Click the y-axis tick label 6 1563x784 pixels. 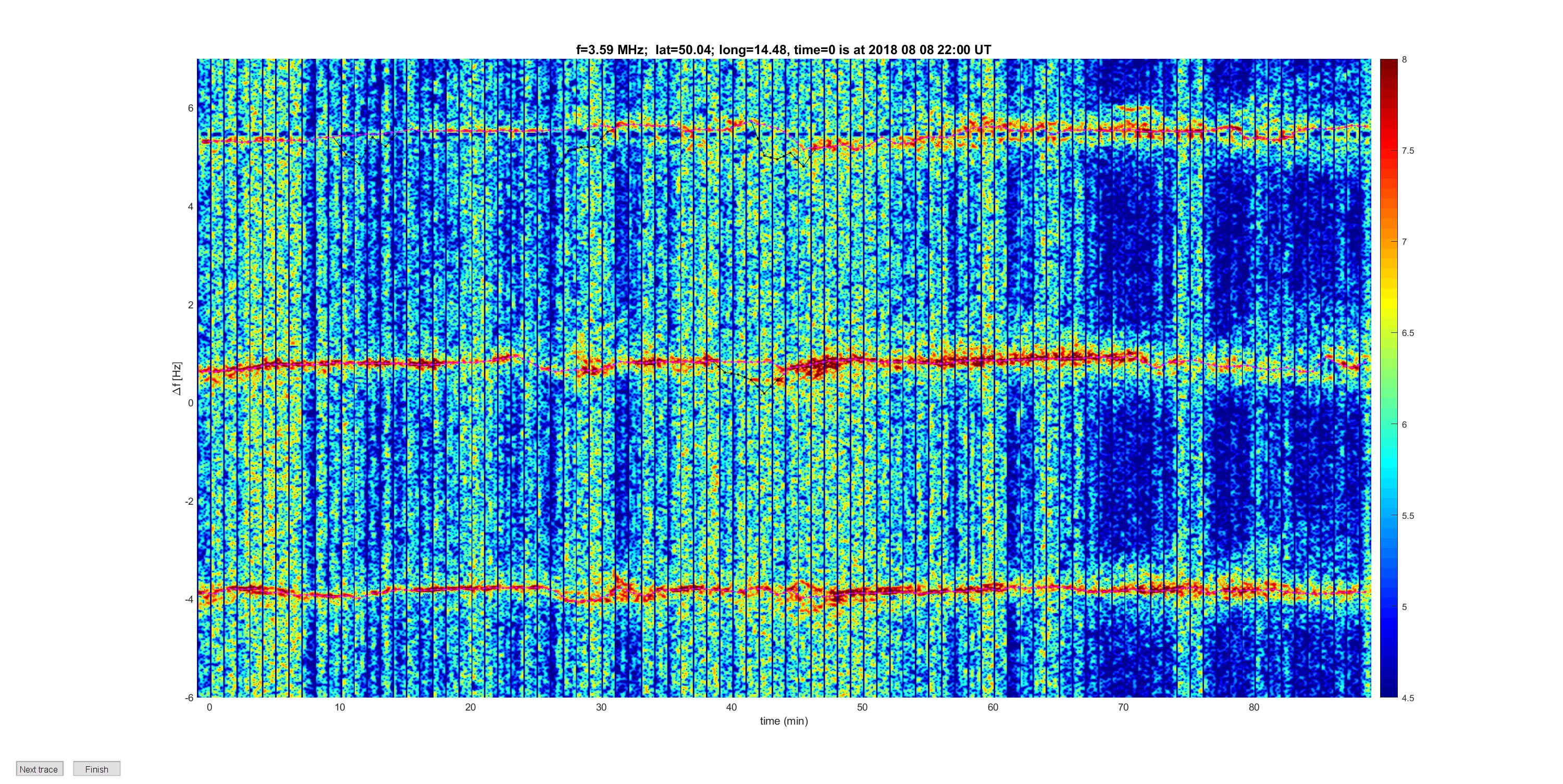click(x=191, y=108)
